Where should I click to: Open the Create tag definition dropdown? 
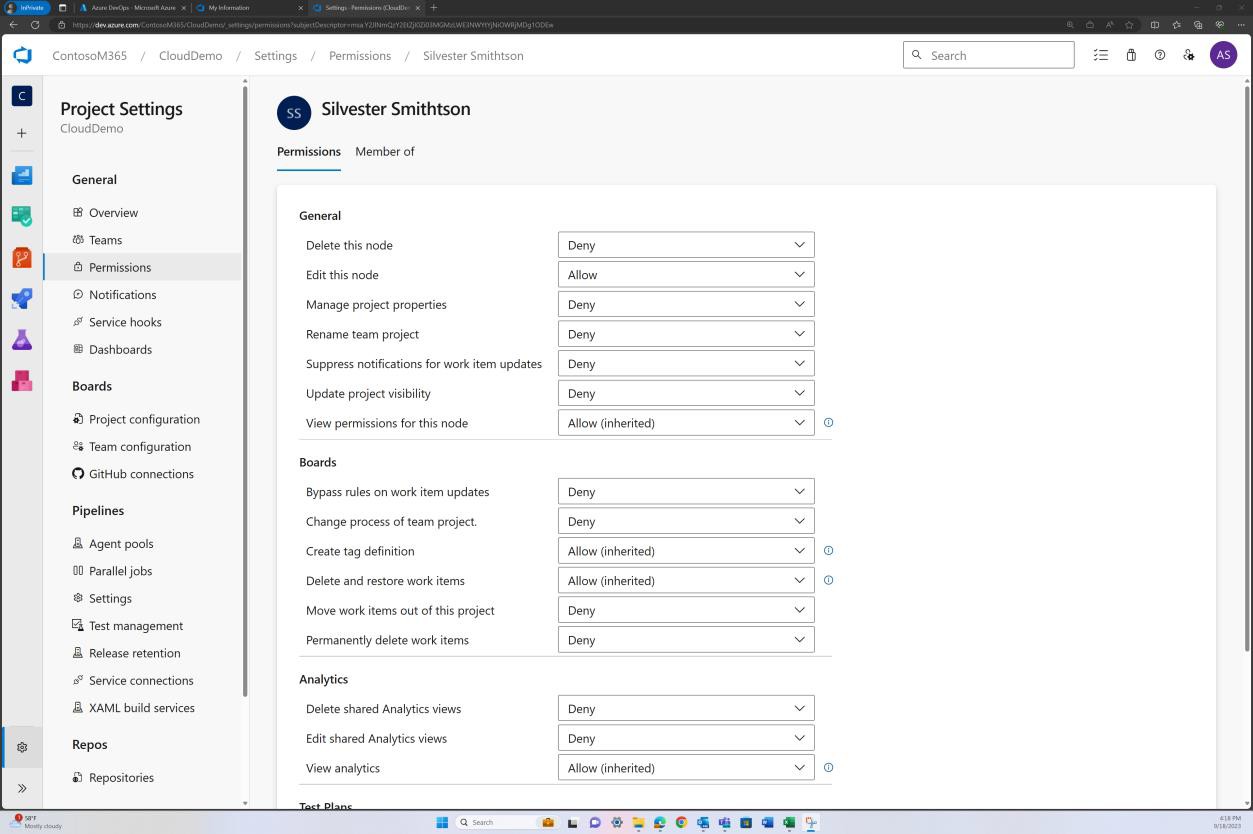point(685,550)
